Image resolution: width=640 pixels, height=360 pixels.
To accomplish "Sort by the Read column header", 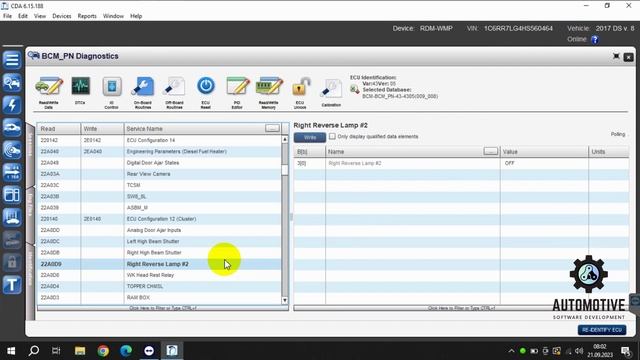I will [x=59, y=129].
